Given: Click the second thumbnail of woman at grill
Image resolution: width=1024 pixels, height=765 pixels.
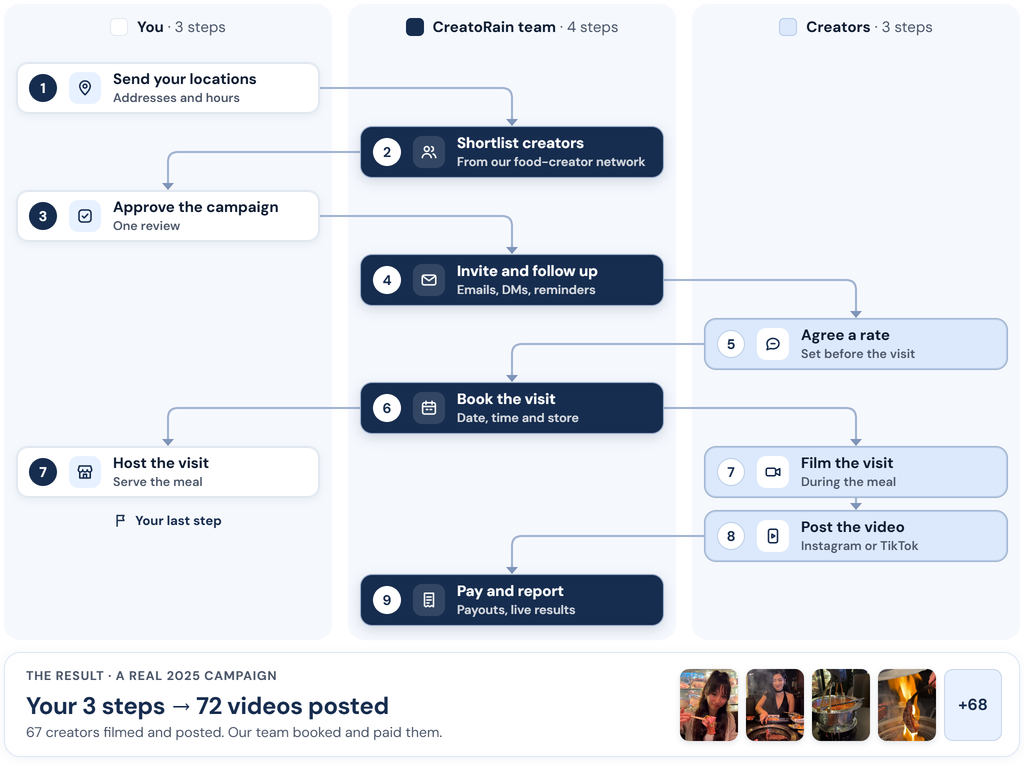Looking at the screenshot, I should coord(775,705).
